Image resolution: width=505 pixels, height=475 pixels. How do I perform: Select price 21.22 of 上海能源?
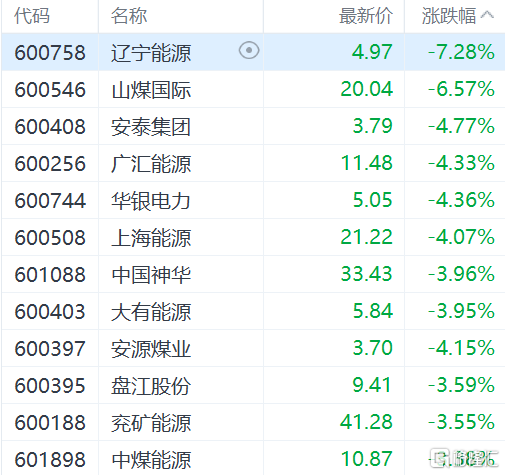tap(366, 237)
